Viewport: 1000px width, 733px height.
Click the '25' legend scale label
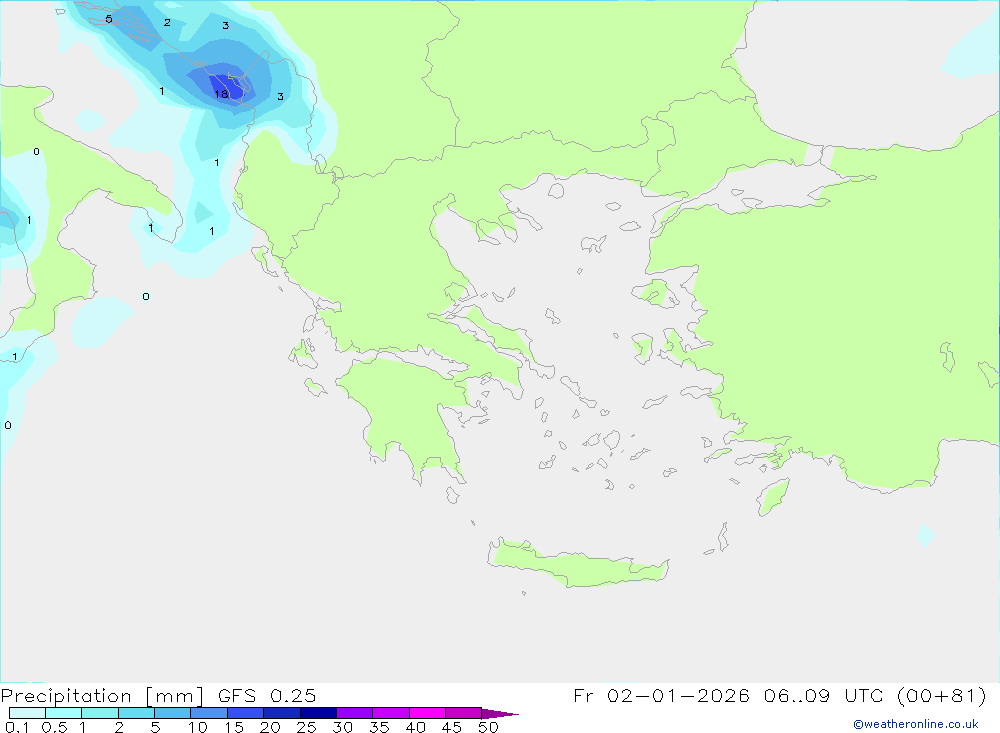pos(306,727)
